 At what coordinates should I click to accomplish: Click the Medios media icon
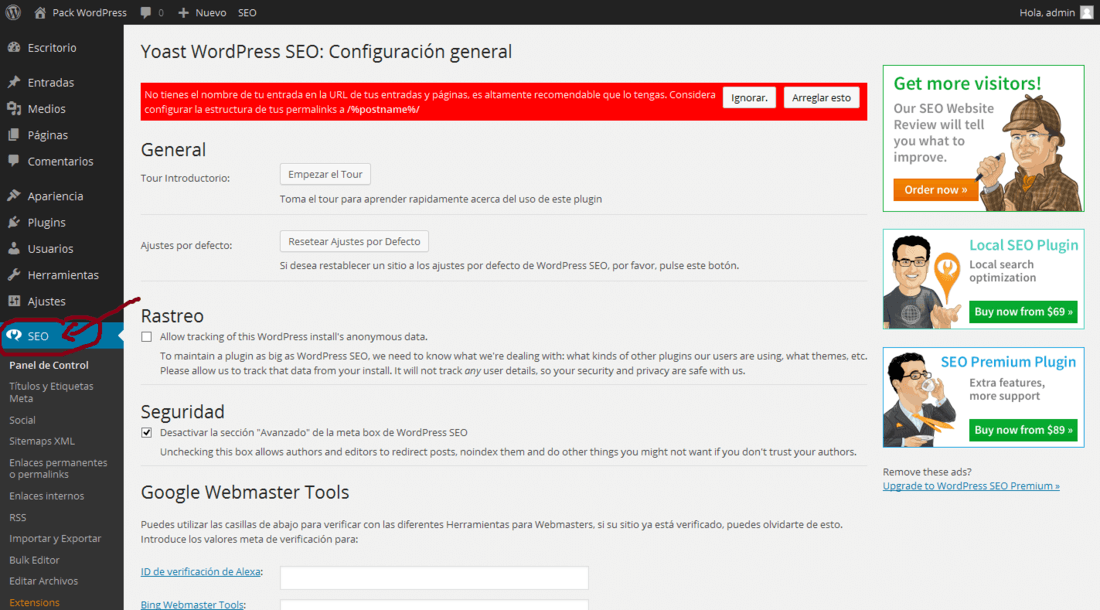pos(14,109)
